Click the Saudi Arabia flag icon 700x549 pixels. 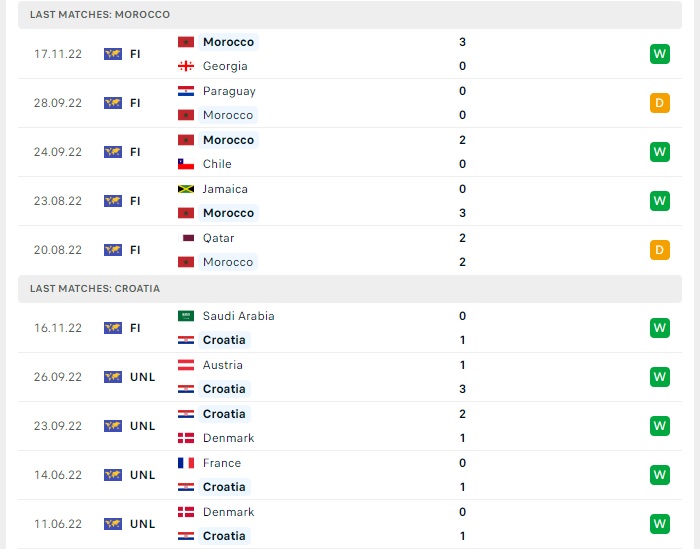point(186,316)
